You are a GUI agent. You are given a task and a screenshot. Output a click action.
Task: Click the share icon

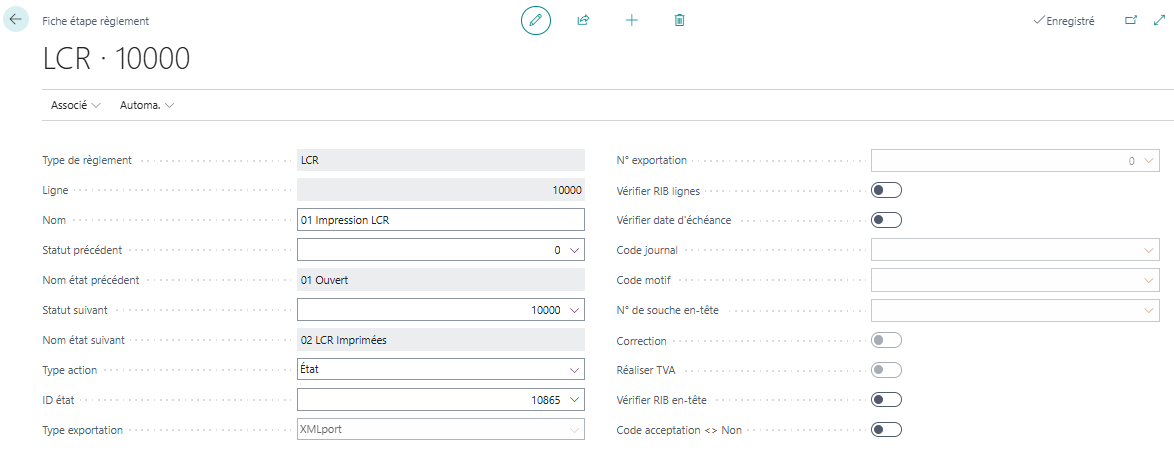click(x=583, y=20)
